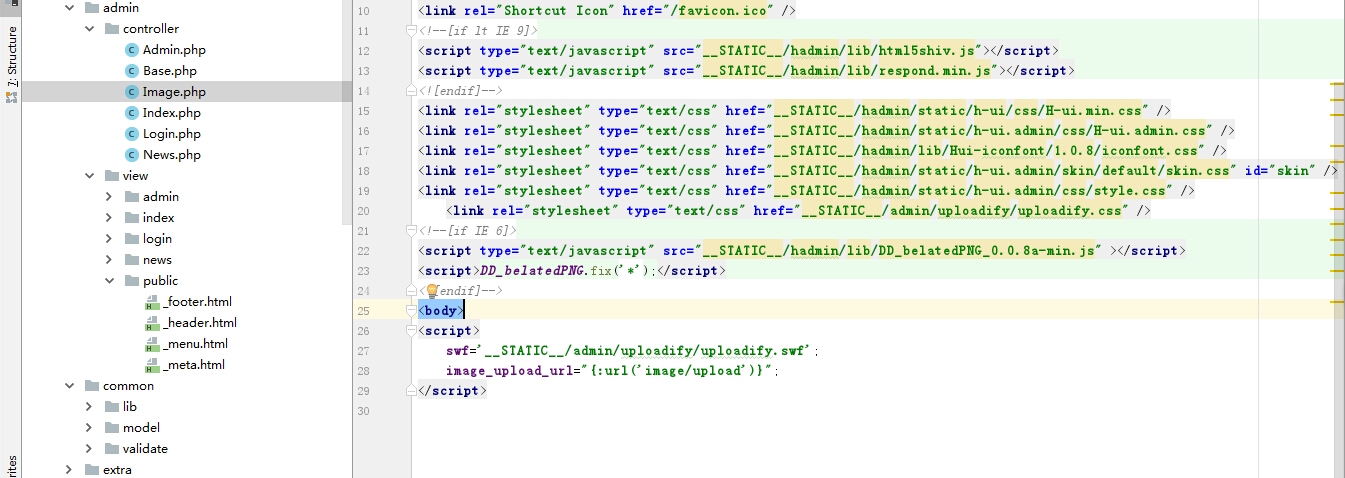Click the Structure tool window icon
Viewport: 1345px width, 478px height.
click(11, 97)
